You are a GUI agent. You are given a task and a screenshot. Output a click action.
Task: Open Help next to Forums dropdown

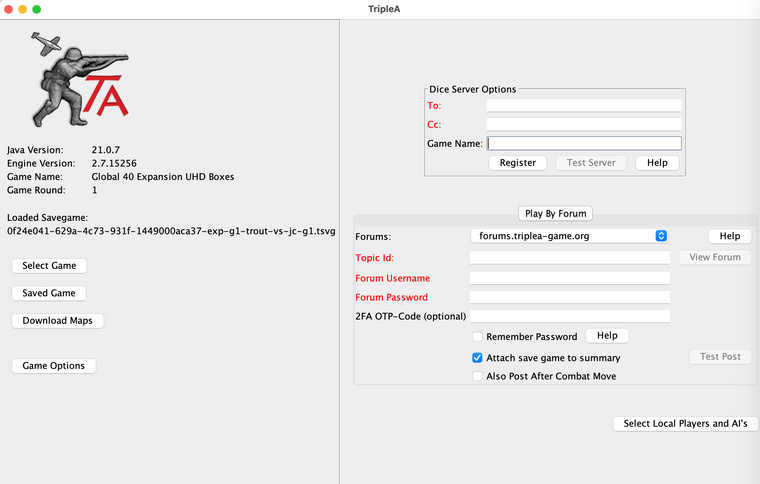click(x=729, y=236)
